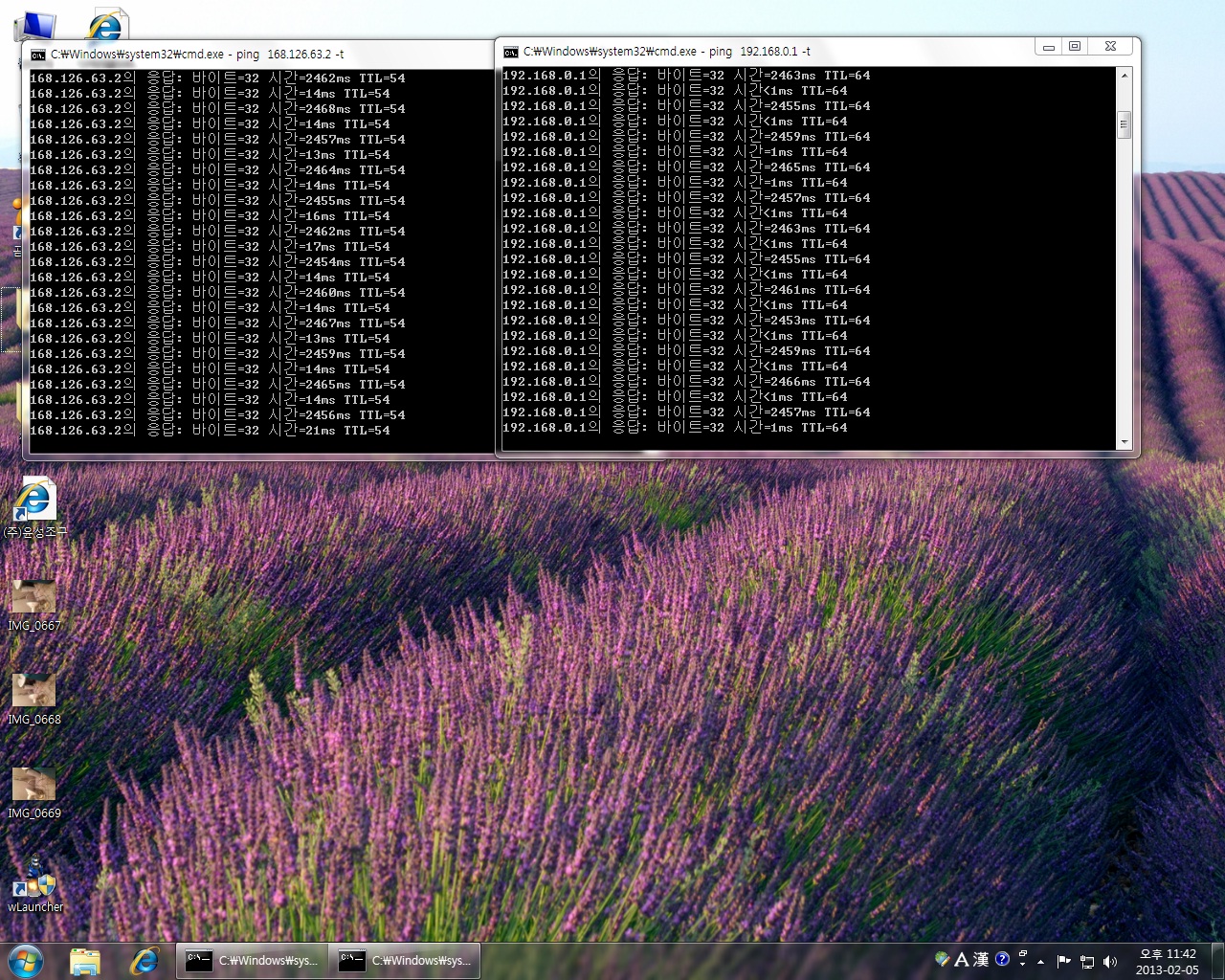Show hidden tray icons with the up arrow
The height and width of the screenshot is (980, 1225).
(1040, 962)
